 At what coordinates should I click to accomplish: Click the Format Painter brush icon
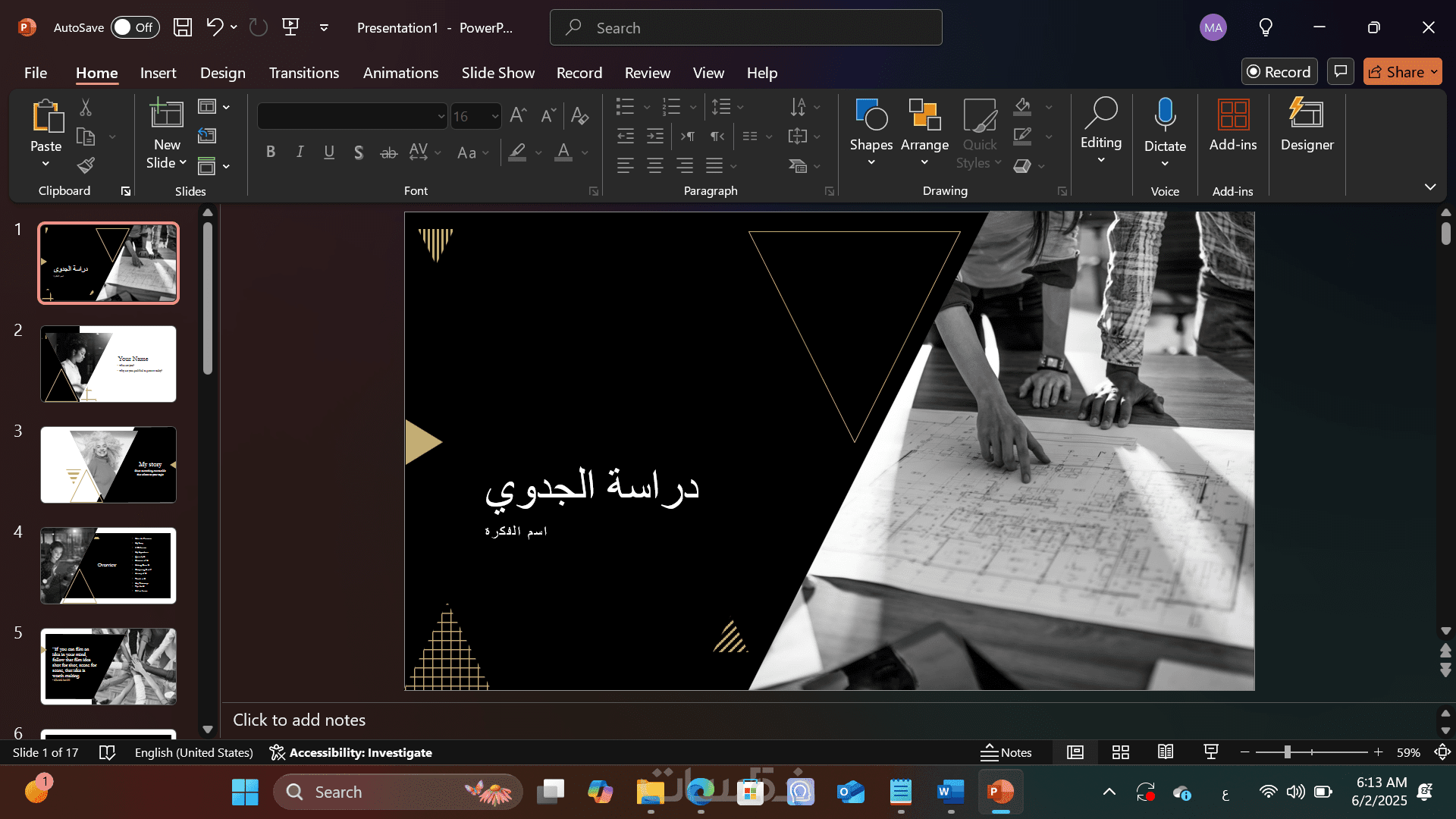point(86,165)
